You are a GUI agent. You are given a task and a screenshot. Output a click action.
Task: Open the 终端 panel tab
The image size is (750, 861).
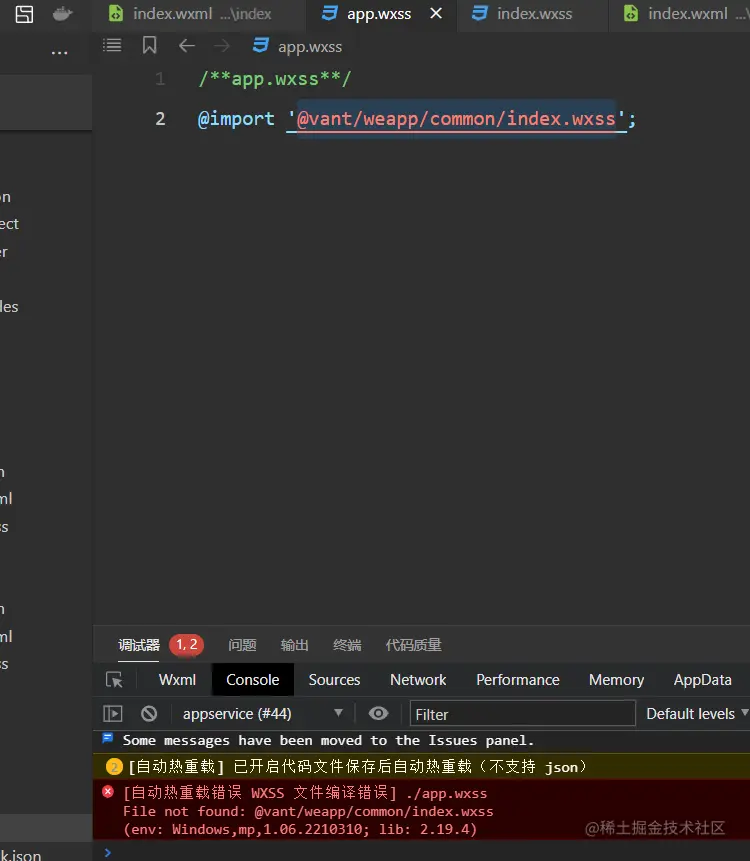347,645
